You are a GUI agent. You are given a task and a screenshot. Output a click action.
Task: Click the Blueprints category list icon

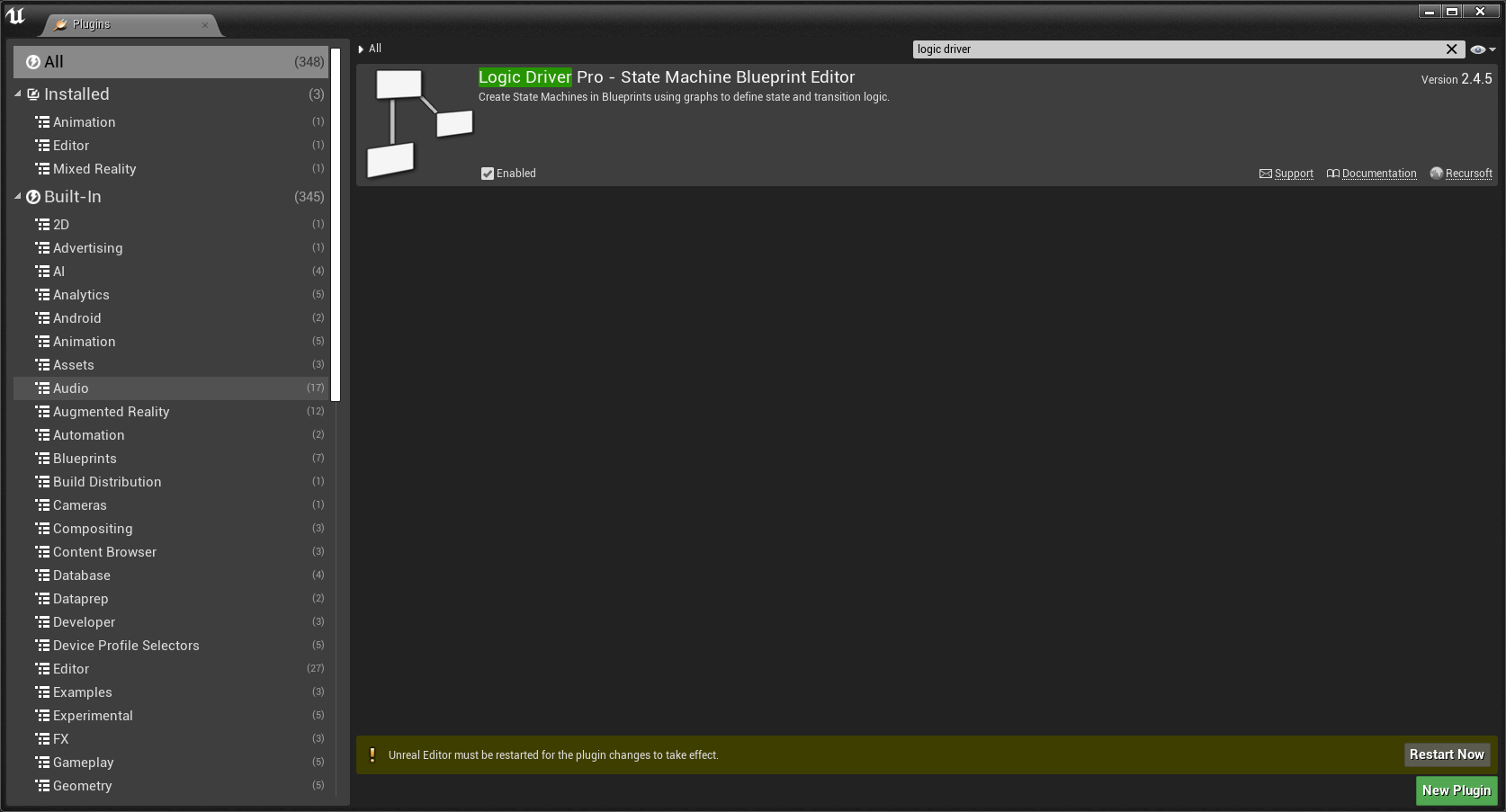(x=42, y=459)
